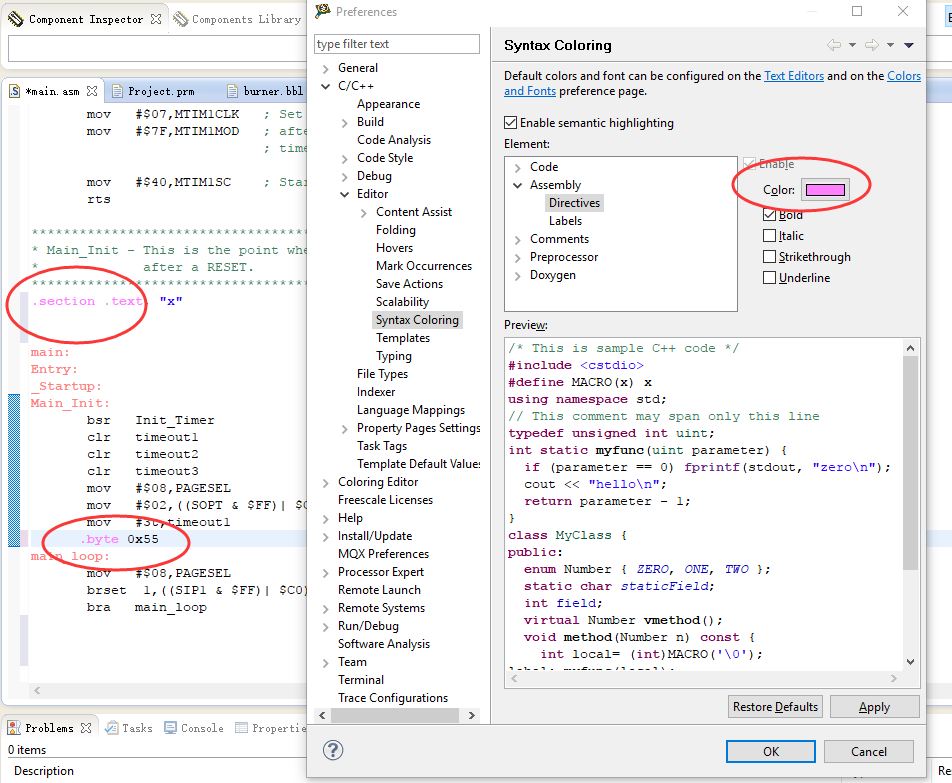Viewport: 952px width, 783px height.
Task: Select the Folding preference page
Action: tap(395, 230)
